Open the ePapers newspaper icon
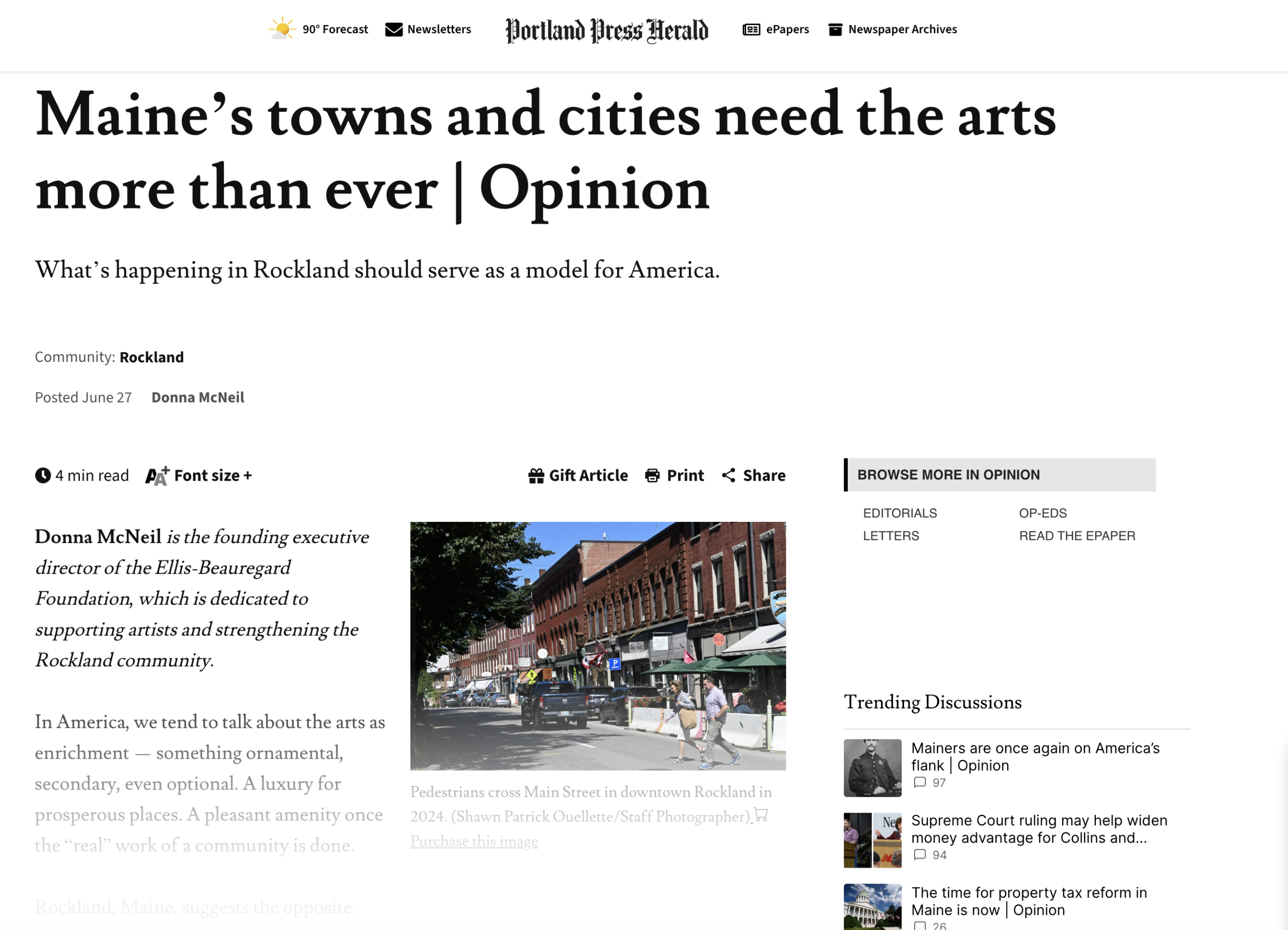The height and width of the screenshot is (930, 1288). pos(751,30)
